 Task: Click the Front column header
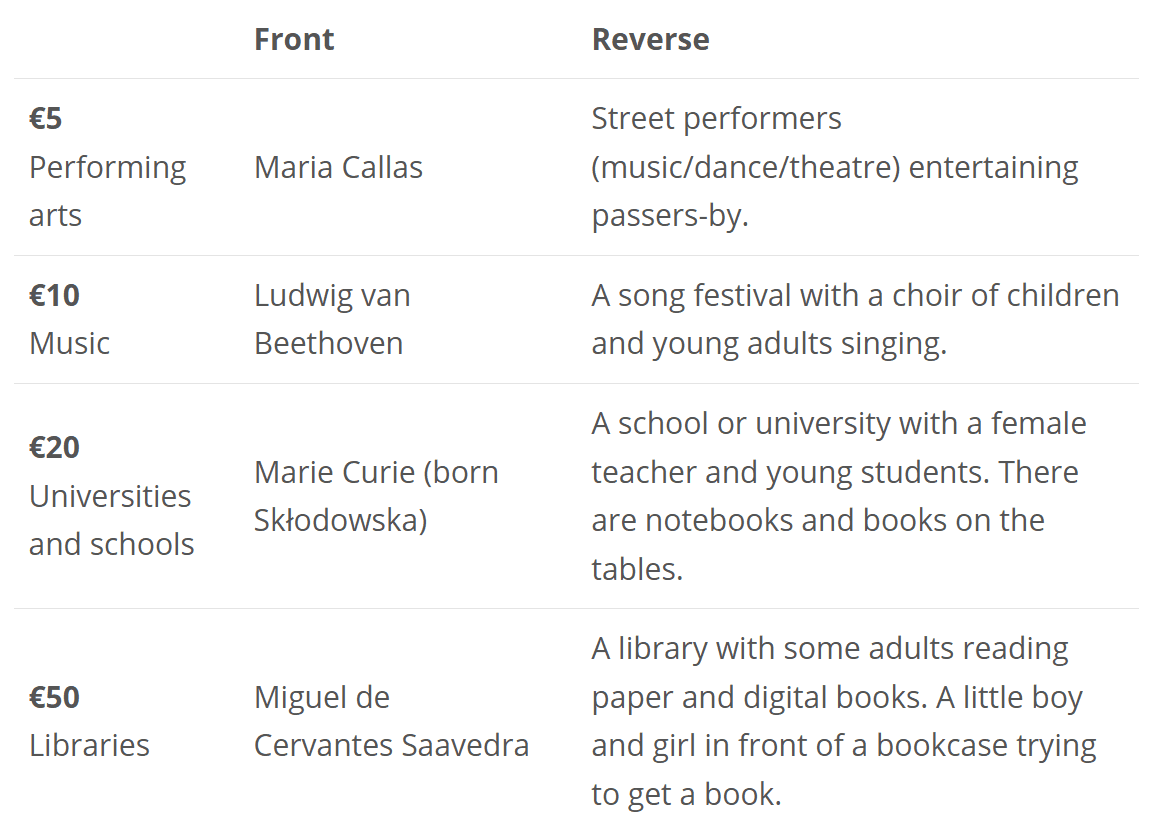point(294,39)
